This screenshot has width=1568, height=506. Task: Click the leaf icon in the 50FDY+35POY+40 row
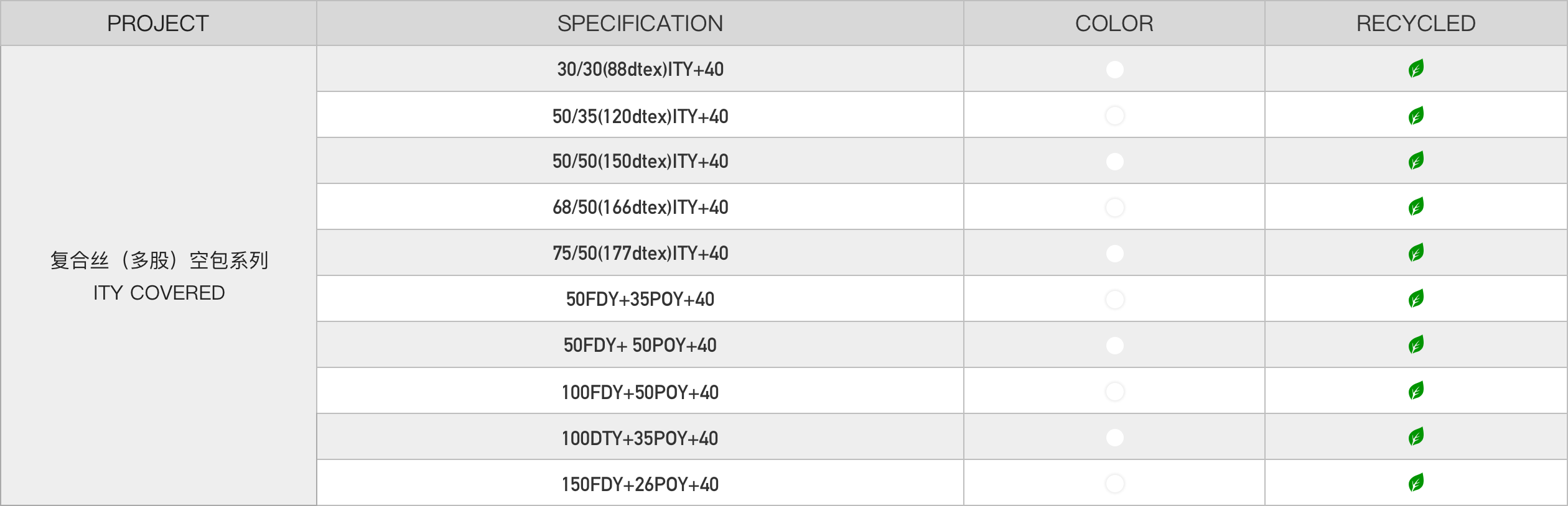point(1416,298)
